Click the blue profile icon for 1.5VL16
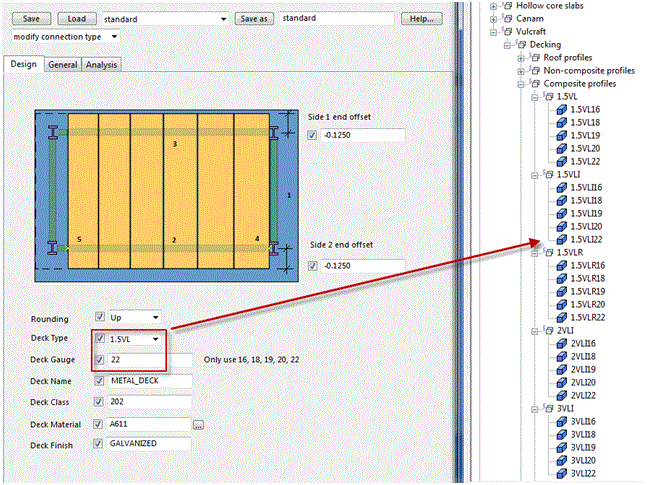The height and width of the screenshot is (485, 647). (561, 109)
